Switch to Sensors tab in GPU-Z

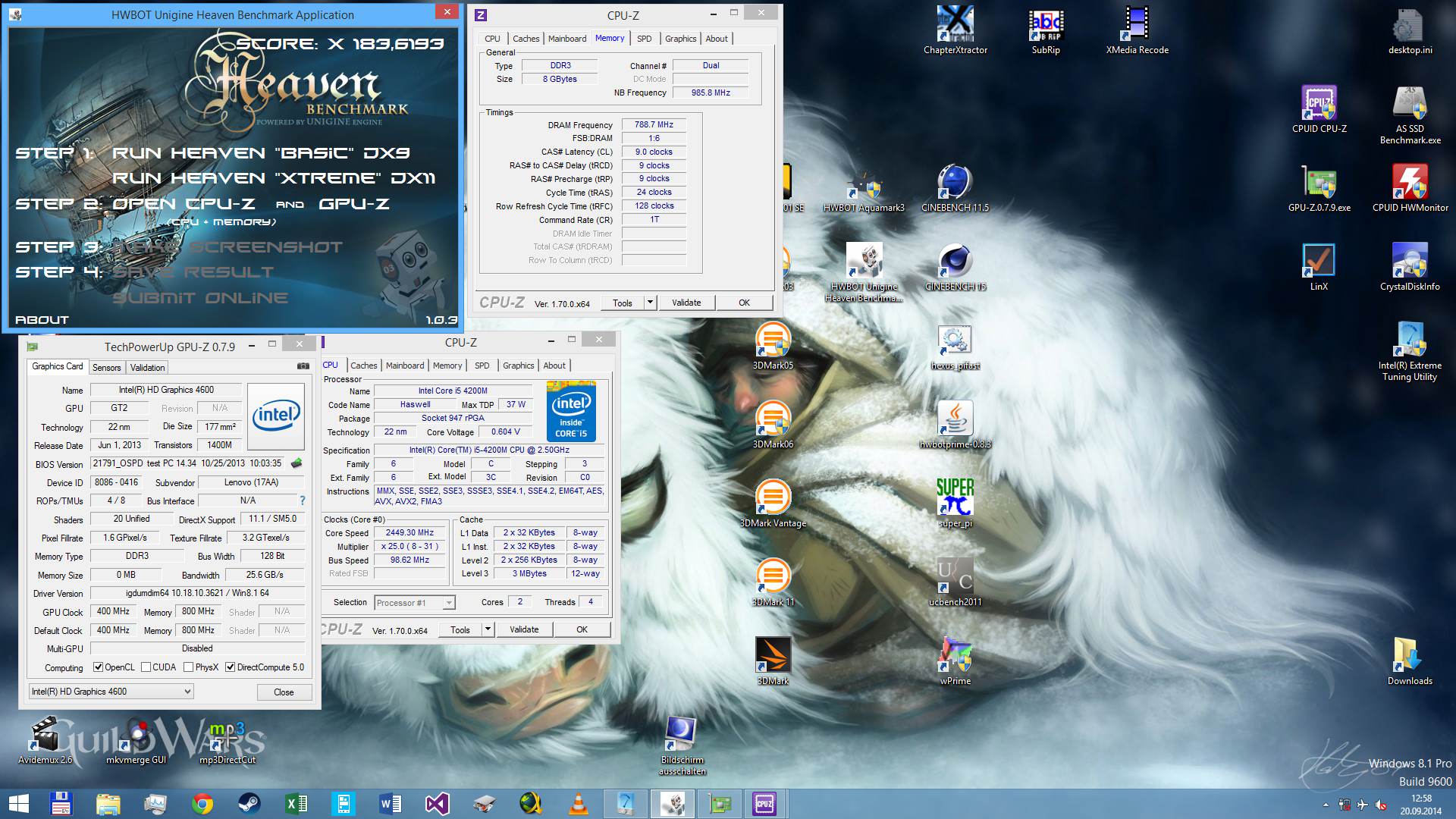[x=106, y=368]
